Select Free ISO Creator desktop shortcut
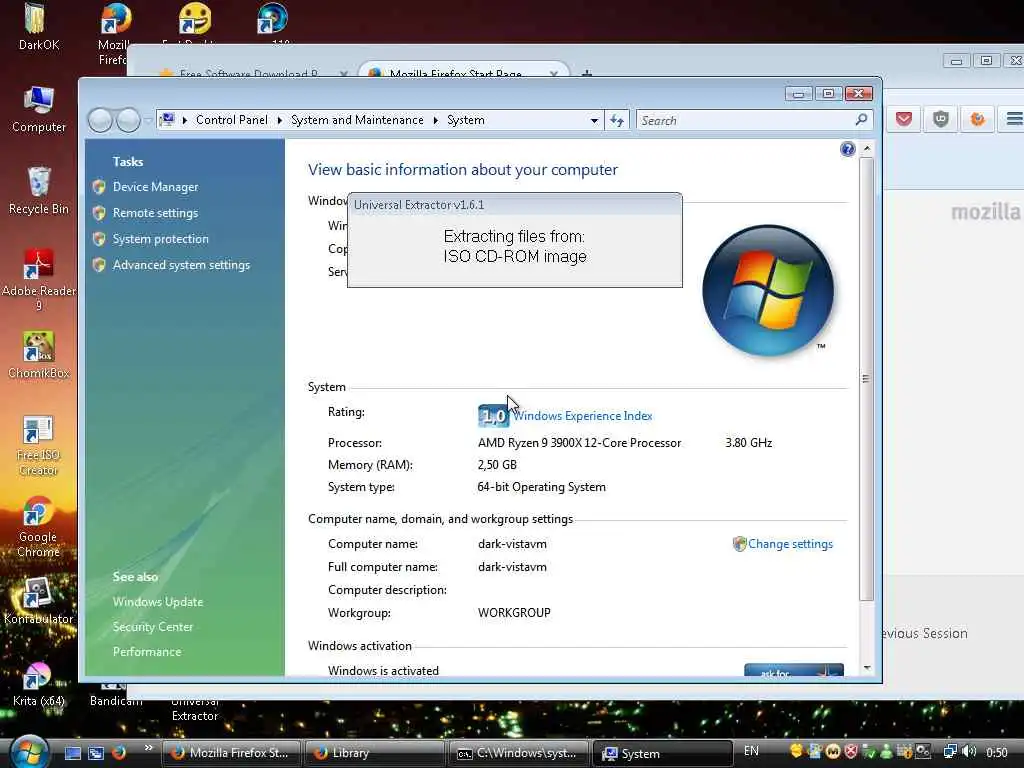The image size is (1024, 768). [39, 445]
